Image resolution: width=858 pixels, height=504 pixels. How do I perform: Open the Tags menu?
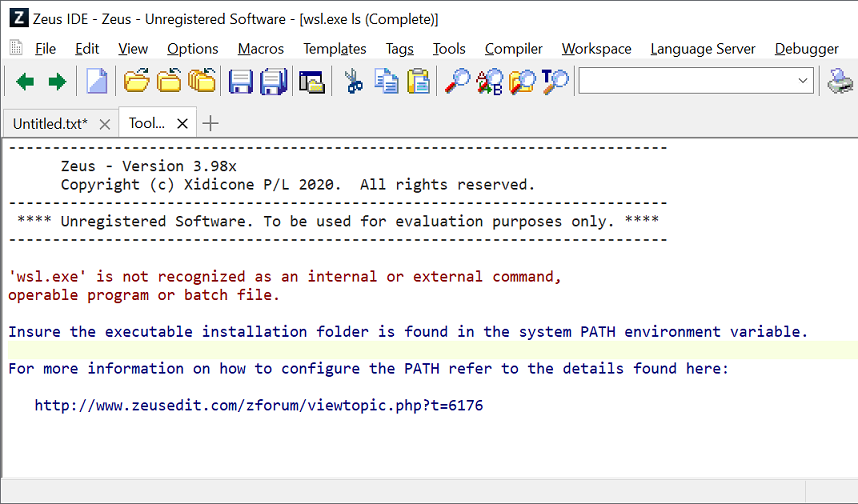(x=399, y=49)
